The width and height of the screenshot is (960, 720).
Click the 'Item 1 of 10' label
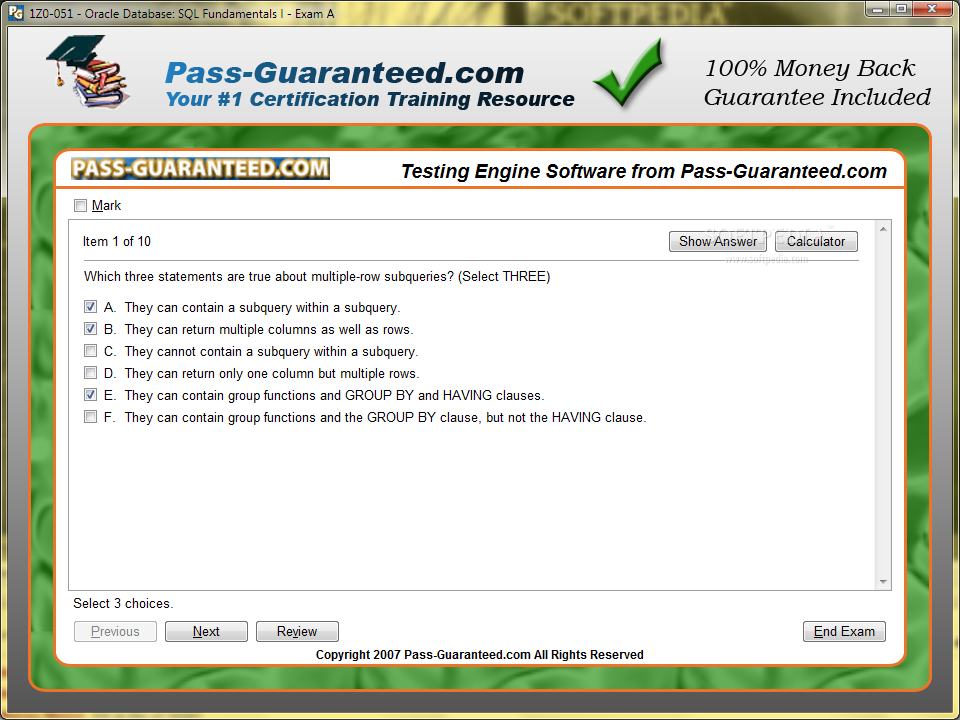click(117, 241)
